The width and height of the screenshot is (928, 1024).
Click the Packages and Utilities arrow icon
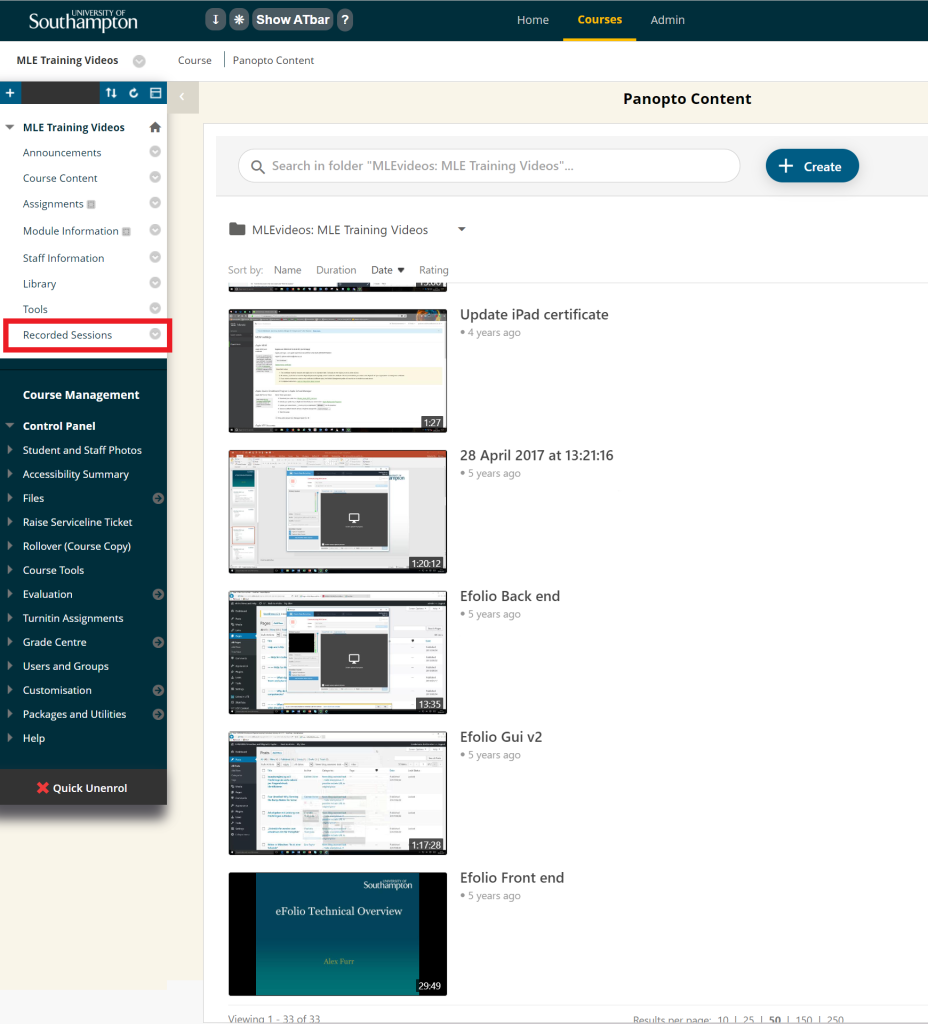[x=158, y=714]
